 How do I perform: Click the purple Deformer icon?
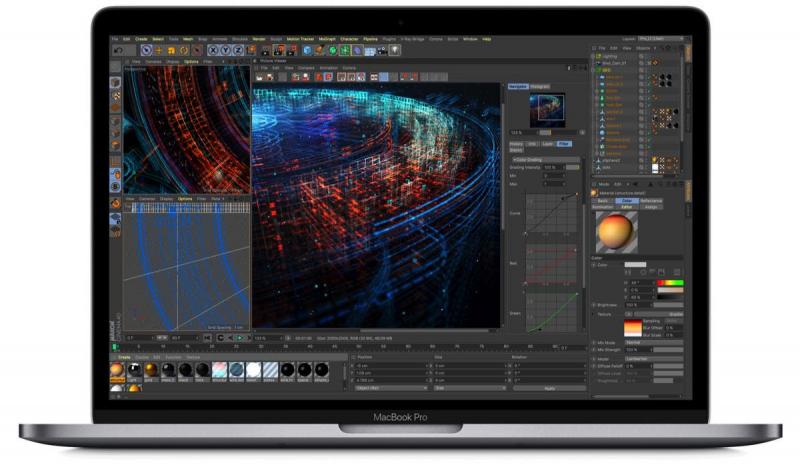[x=357, y=50]
